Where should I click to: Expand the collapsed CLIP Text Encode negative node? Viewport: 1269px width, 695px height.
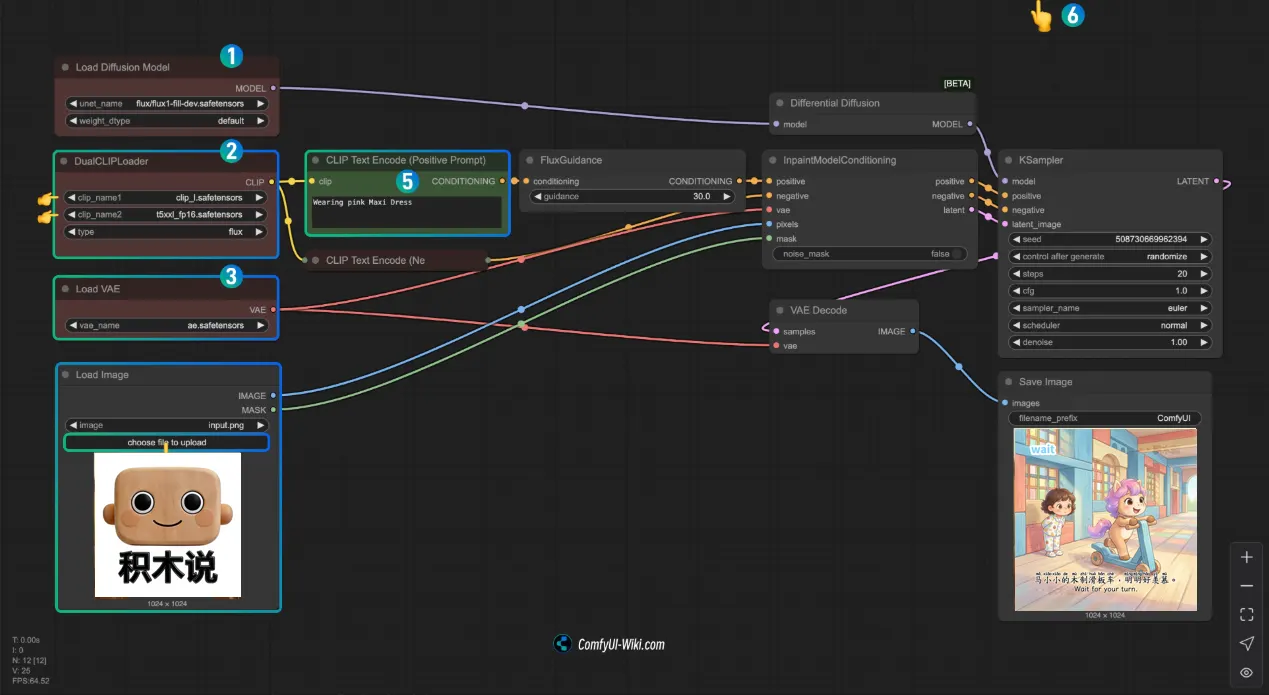(315, 260)
